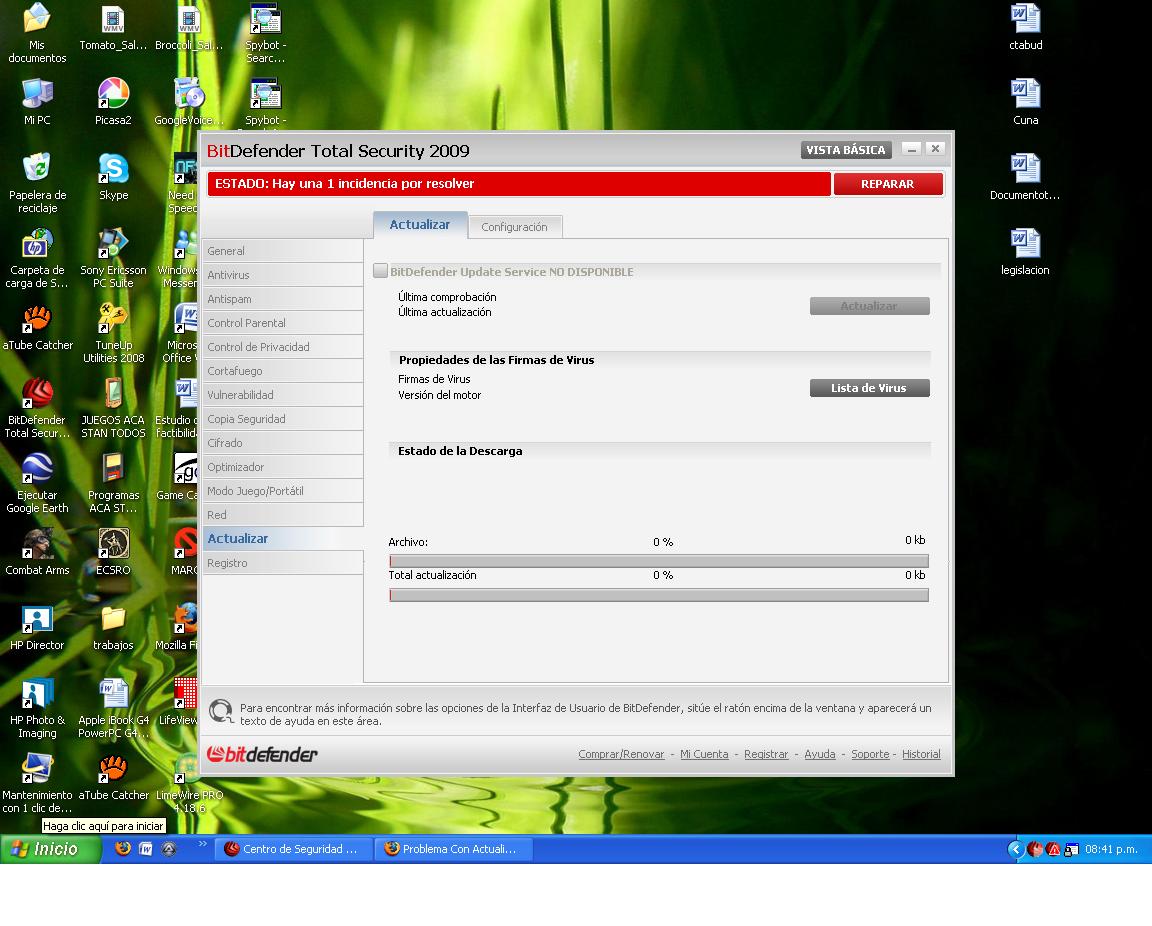The height and width of the screenshot is (926, 1152).
Task: Open Red section in sidebar
Action: [283, 515]
